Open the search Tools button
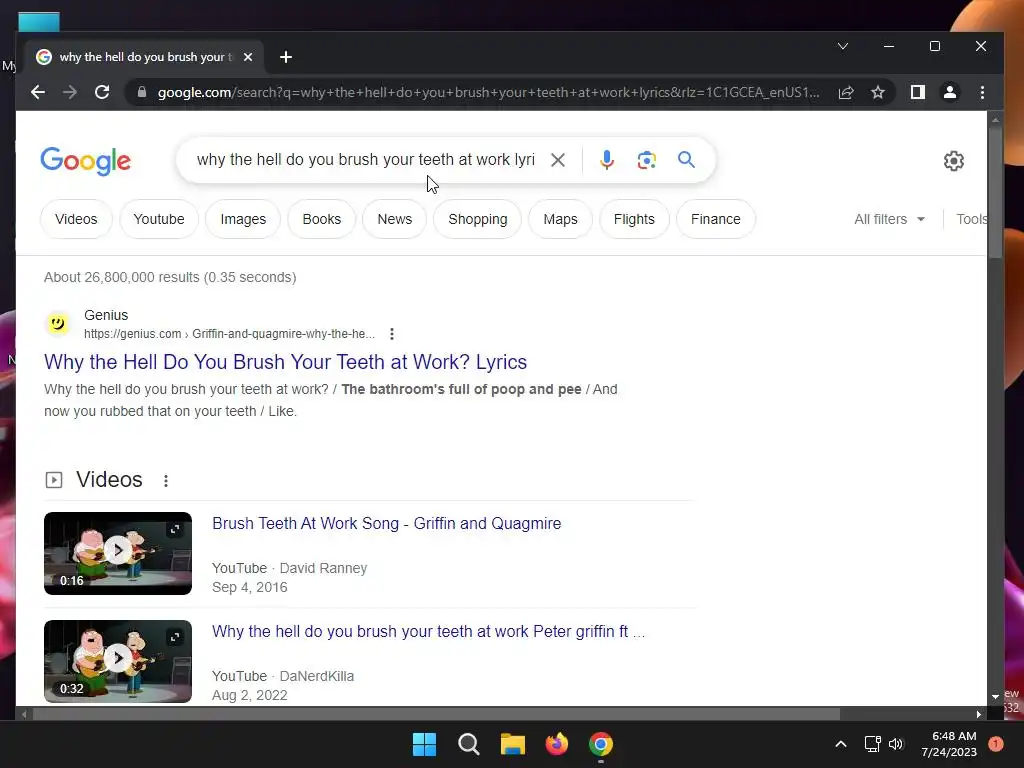 click(x=972, y=219)
